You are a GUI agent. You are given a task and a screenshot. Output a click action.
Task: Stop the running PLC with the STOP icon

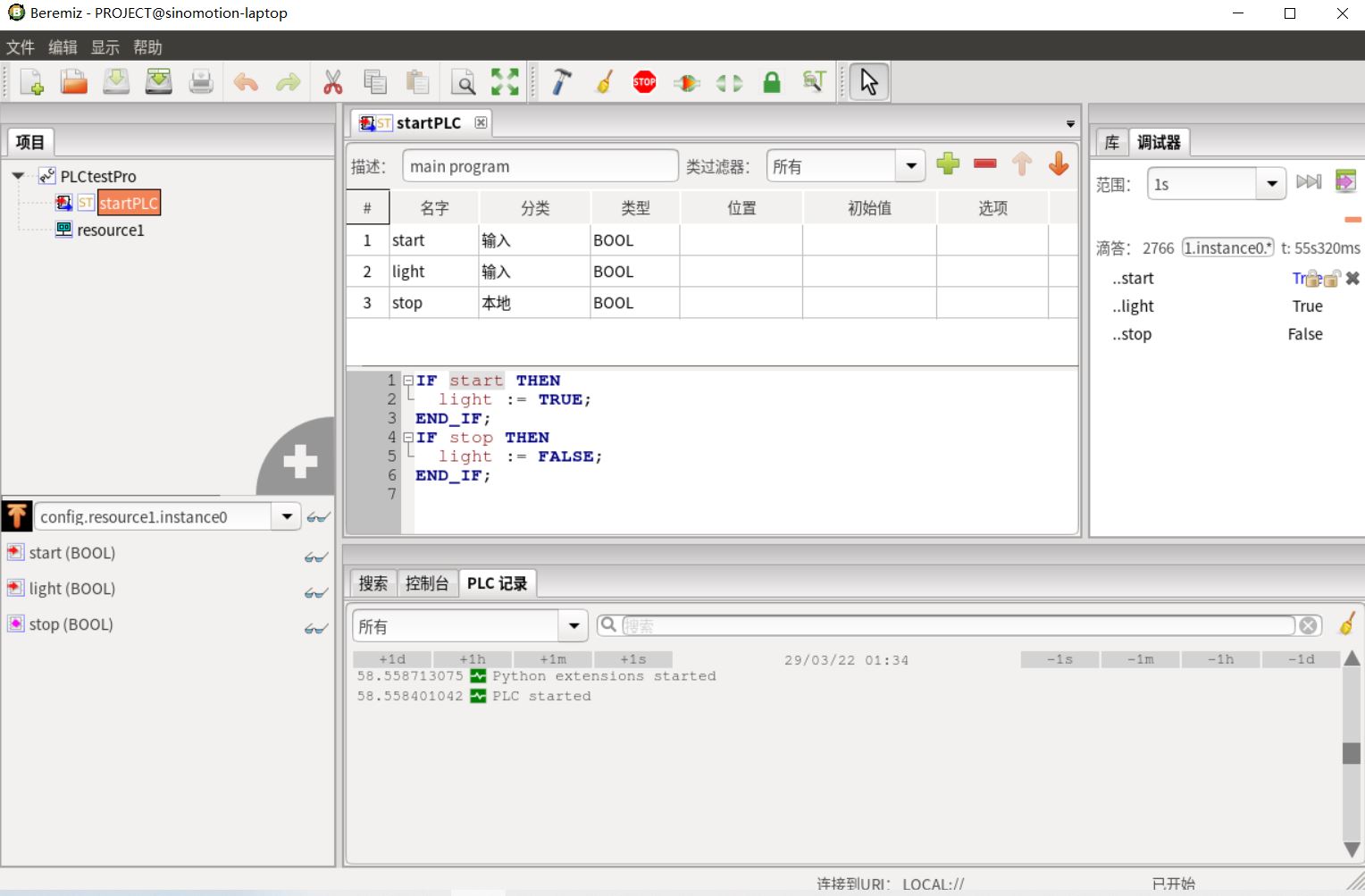click(x=644, y=81)
